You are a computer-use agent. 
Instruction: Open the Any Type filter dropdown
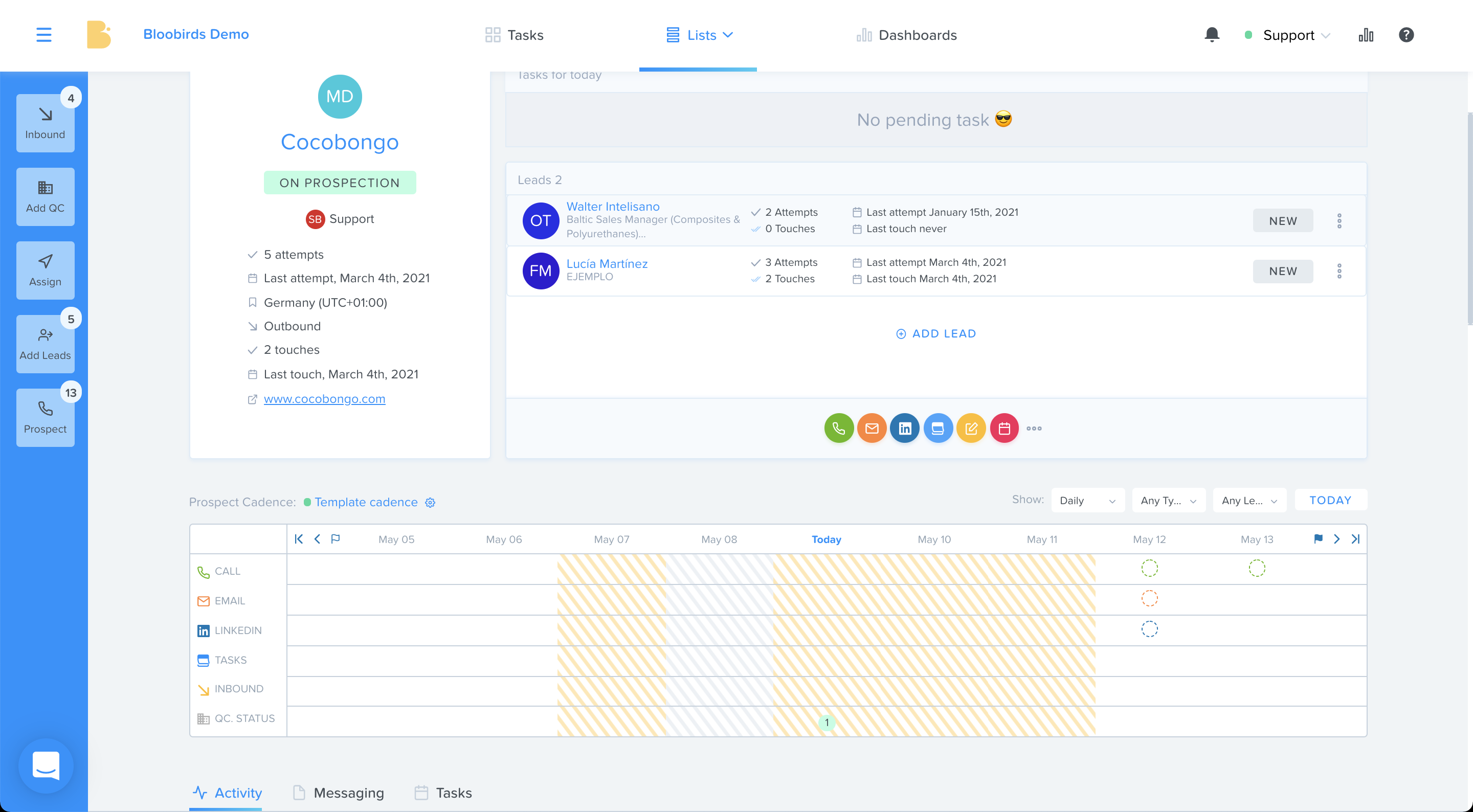[x=1169, y=501]
